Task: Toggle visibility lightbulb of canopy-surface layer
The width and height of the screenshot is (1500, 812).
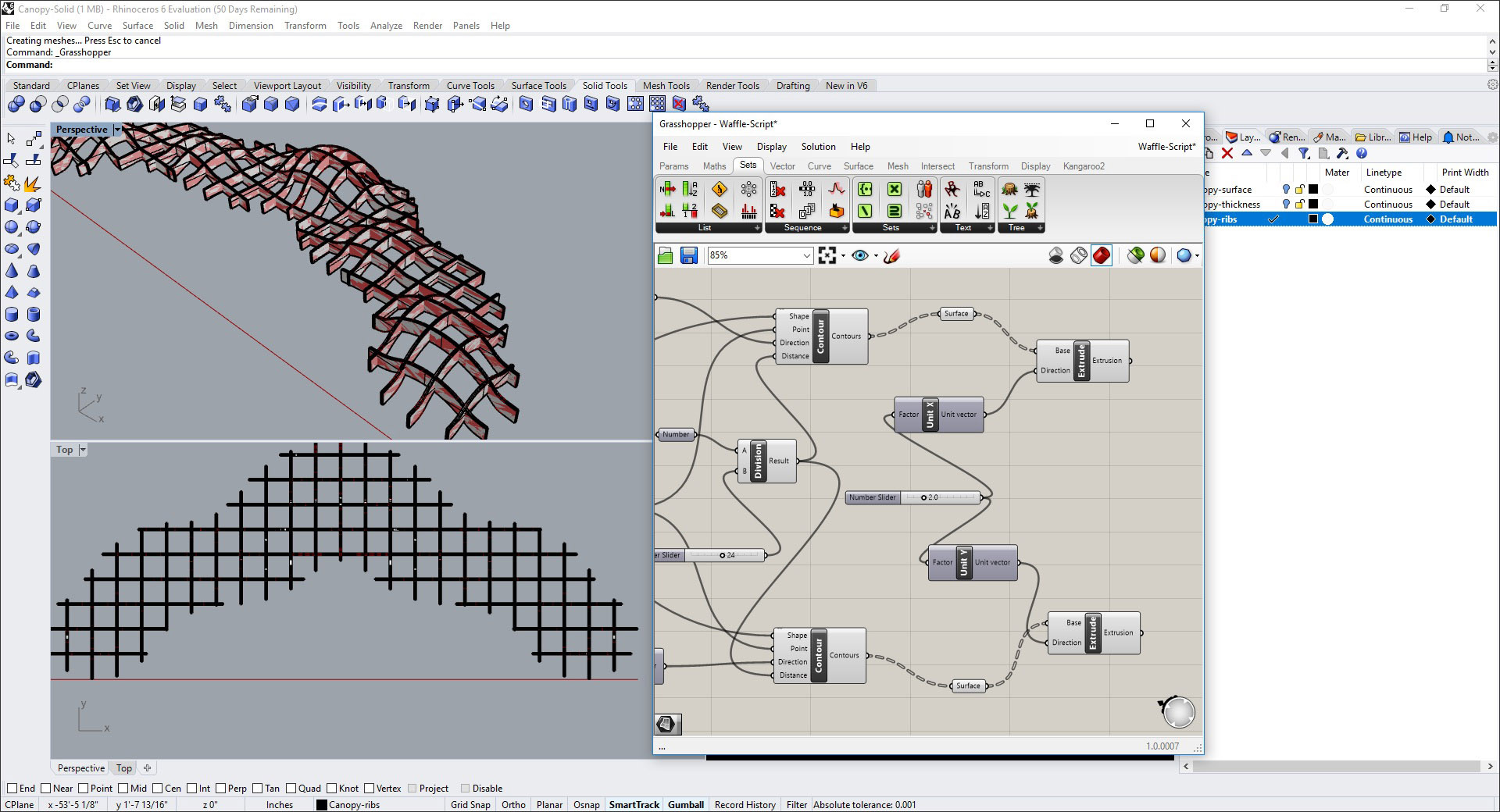Action: pos(1286,190)
